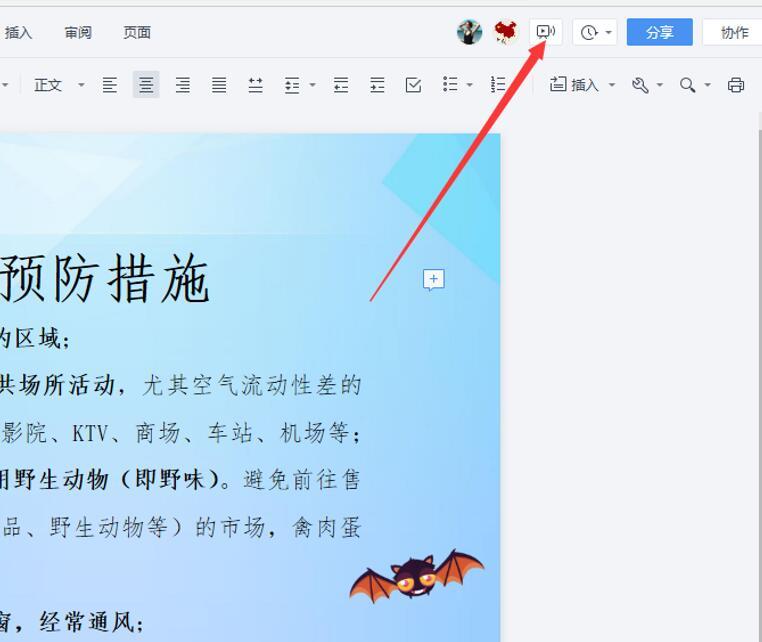Click the 协作 button

point(733,32)
